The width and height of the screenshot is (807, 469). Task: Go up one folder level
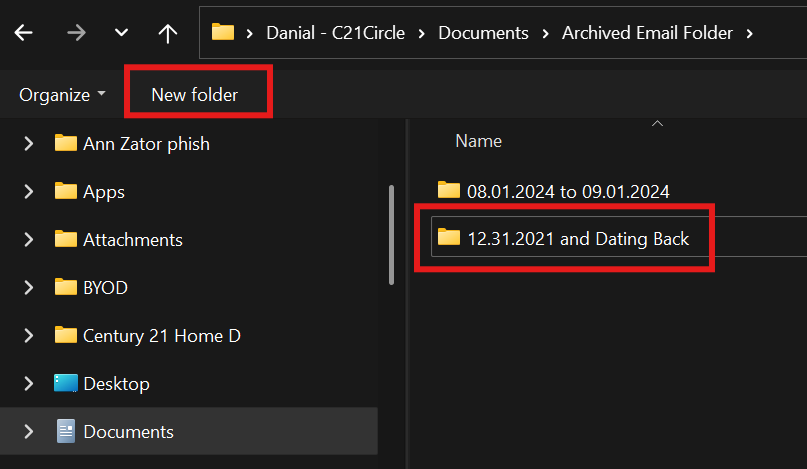(x=168, y=33)
